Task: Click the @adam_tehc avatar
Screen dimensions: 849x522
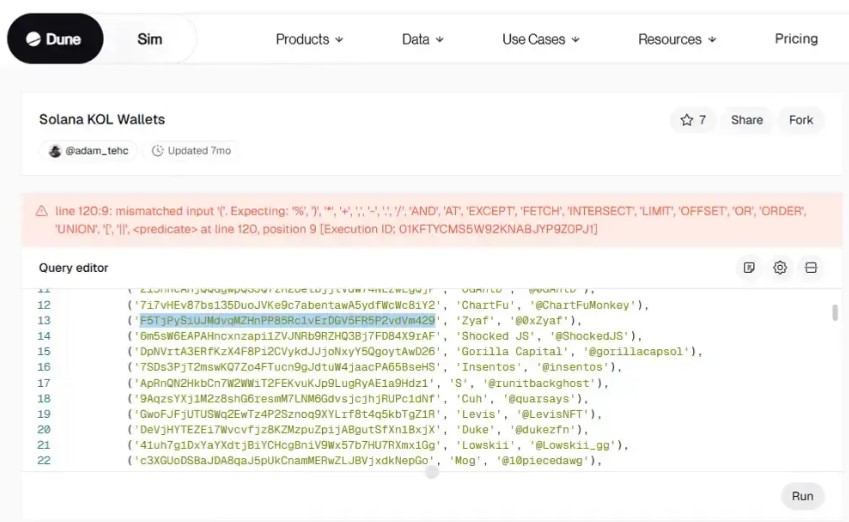Action: point(55,151)
